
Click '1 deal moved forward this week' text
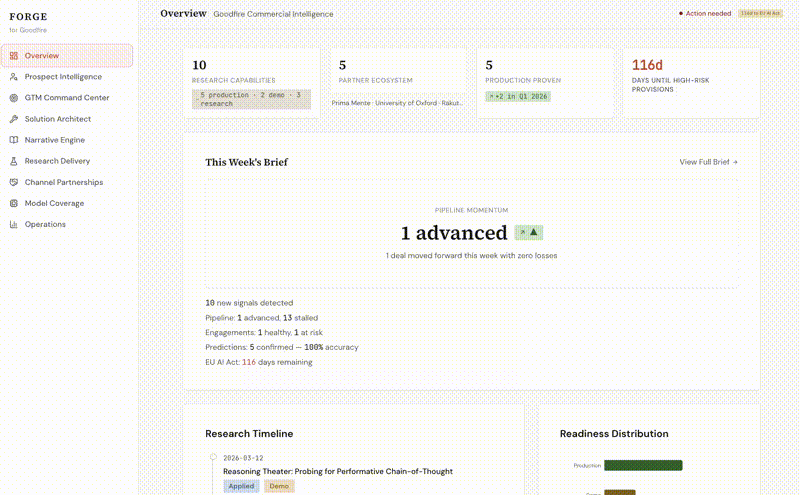click(471, 256)
